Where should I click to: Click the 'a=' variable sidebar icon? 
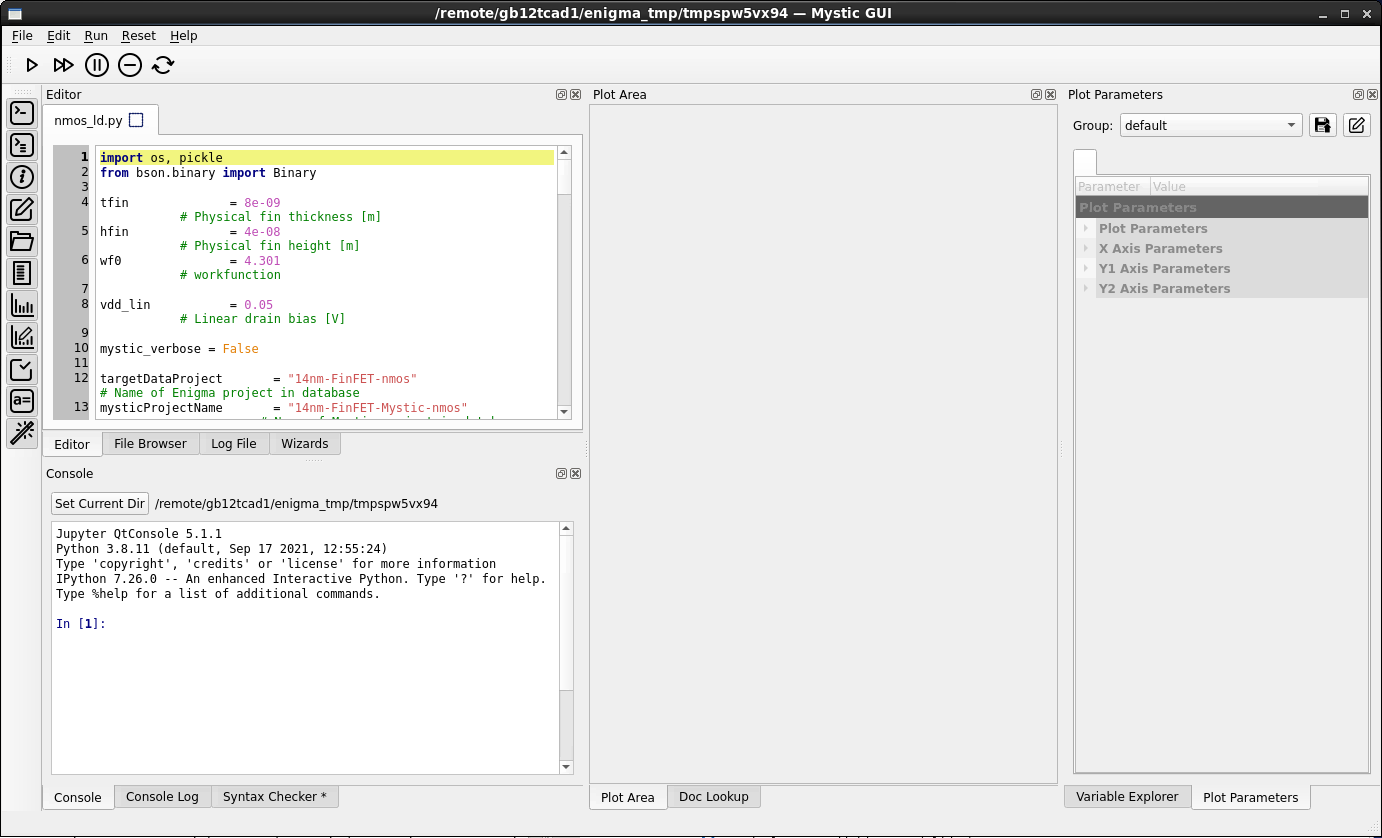(22, 401)
